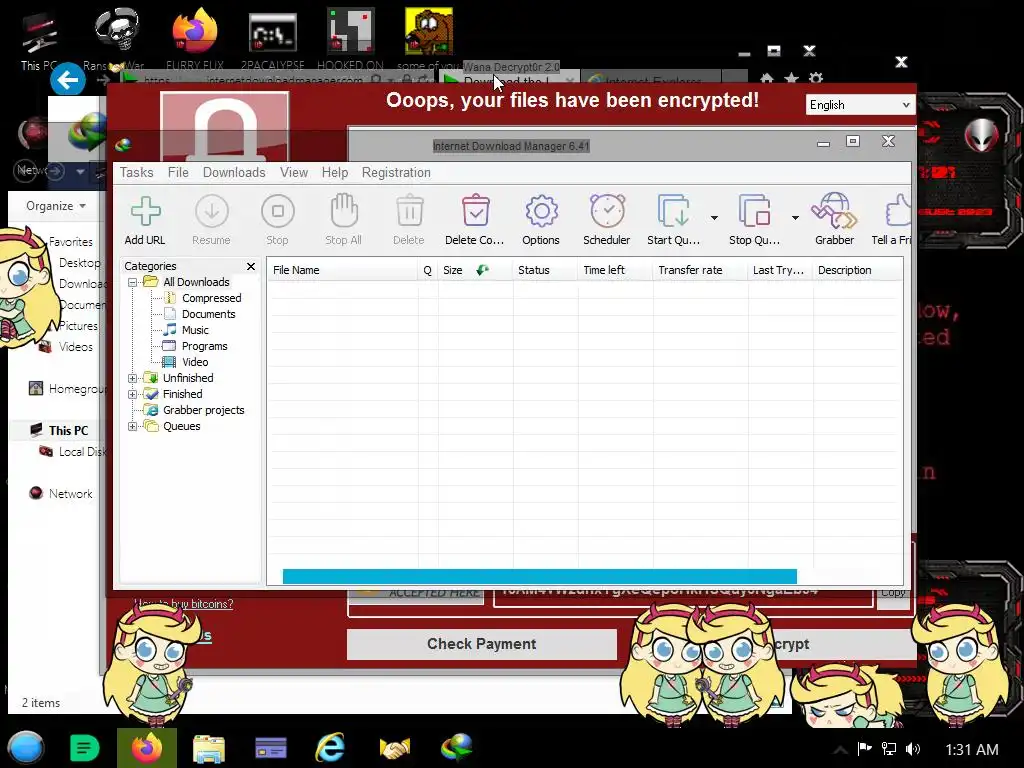The image size is (1024, 768).
Task: Open Firefox from the taskbar
Action: pyautogui.click(x=147, y=748)
